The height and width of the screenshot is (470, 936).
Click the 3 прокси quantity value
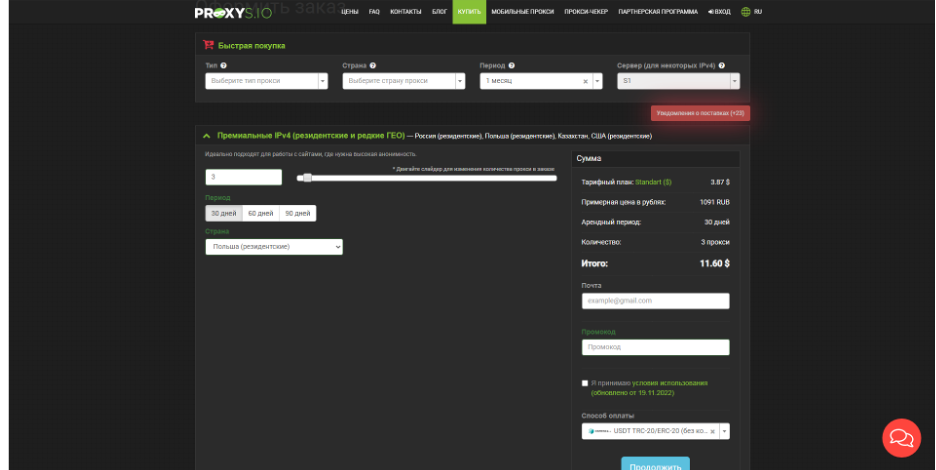point(715,242)
